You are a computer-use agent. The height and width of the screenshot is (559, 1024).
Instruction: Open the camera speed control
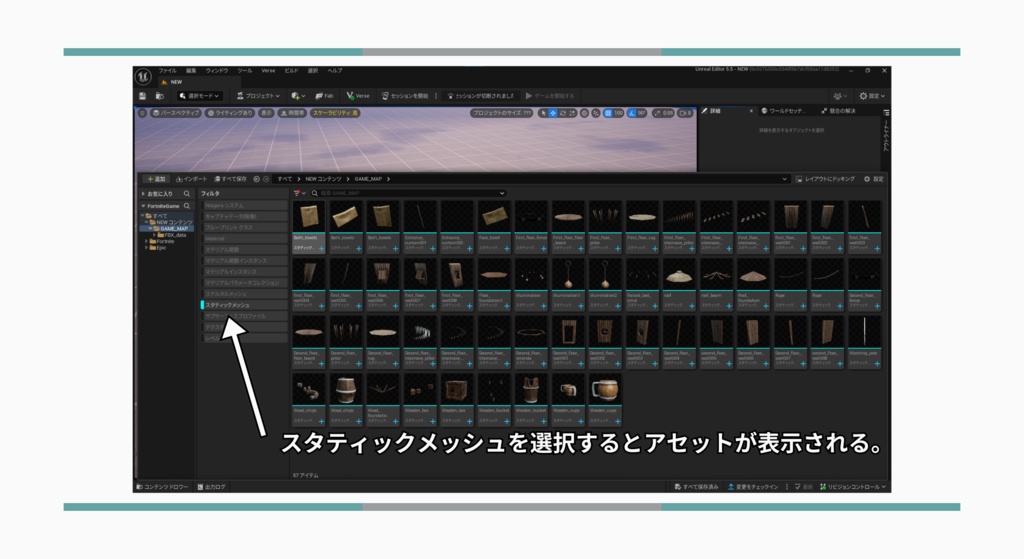[x=685, y=113]
